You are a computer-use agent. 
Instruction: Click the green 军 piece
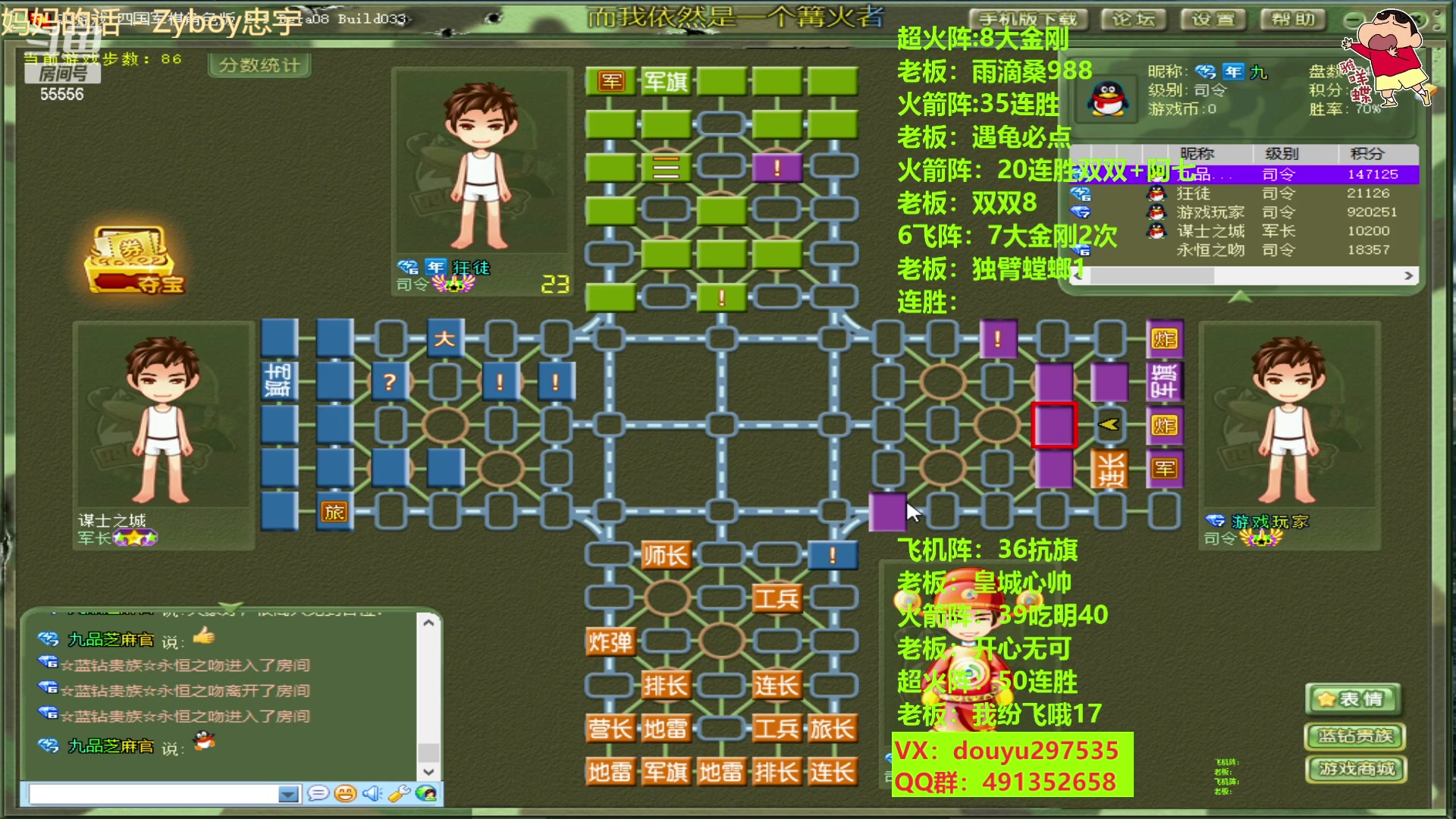click(610, 81)
